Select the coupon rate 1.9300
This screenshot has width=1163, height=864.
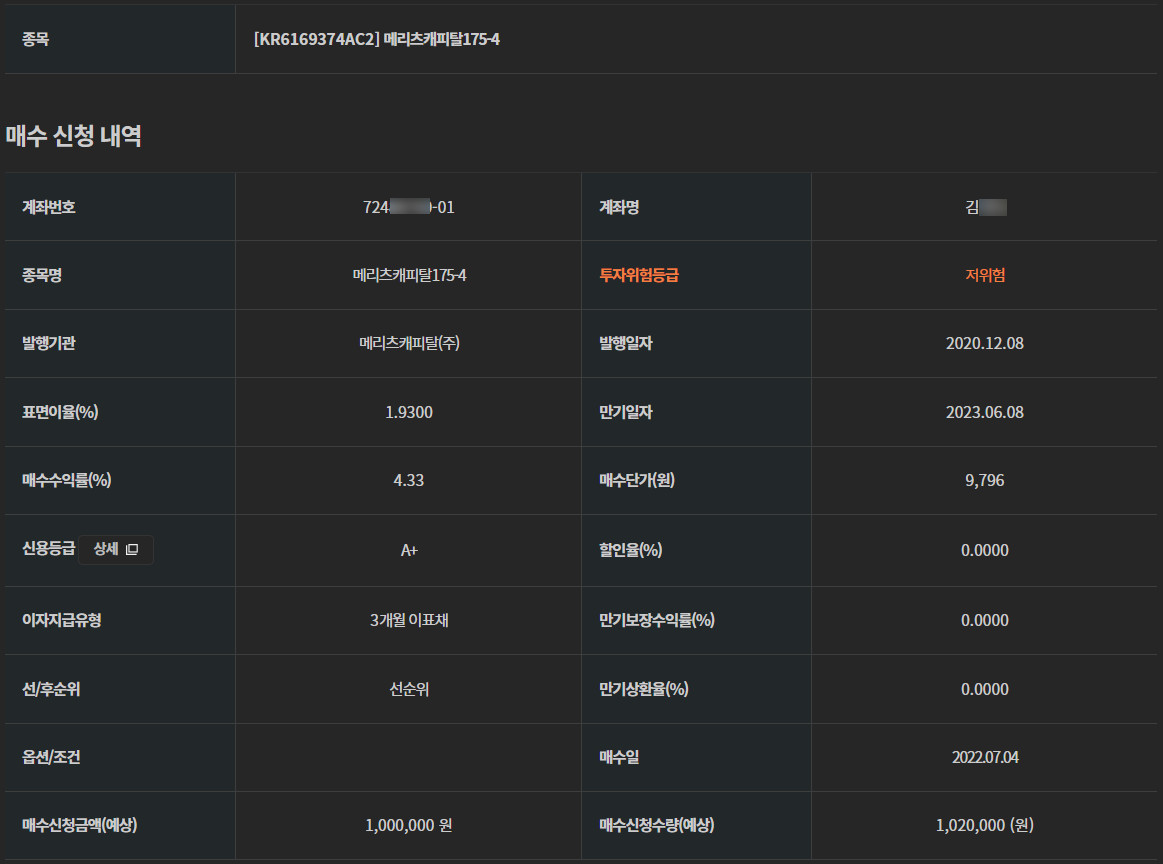[409, 412]
